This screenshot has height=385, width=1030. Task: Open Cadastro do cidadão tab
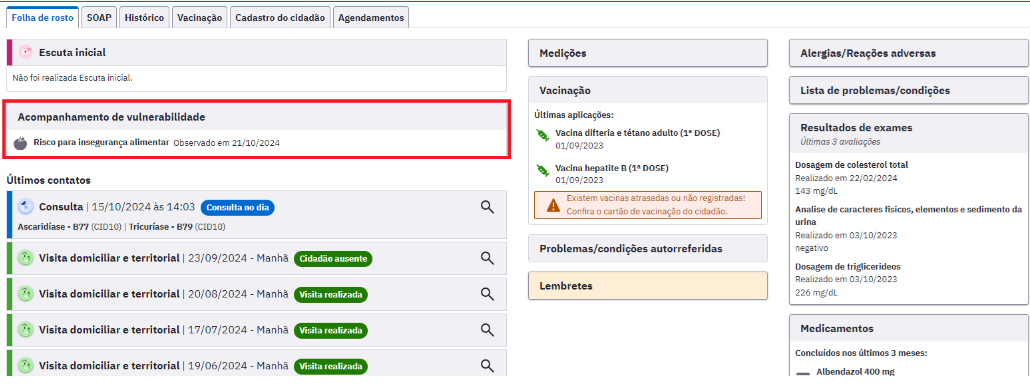tap(280, 18)
